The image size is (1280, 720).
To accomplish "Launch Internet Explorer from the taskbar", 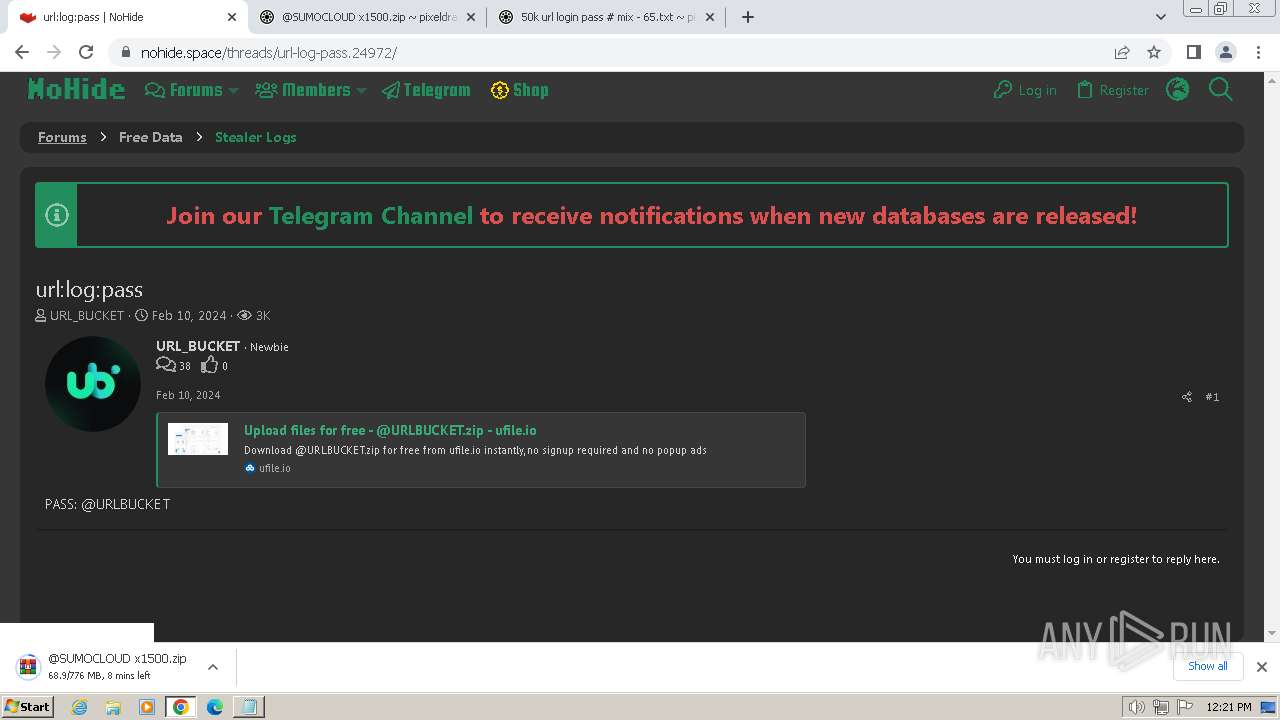I will click(80, 707).
